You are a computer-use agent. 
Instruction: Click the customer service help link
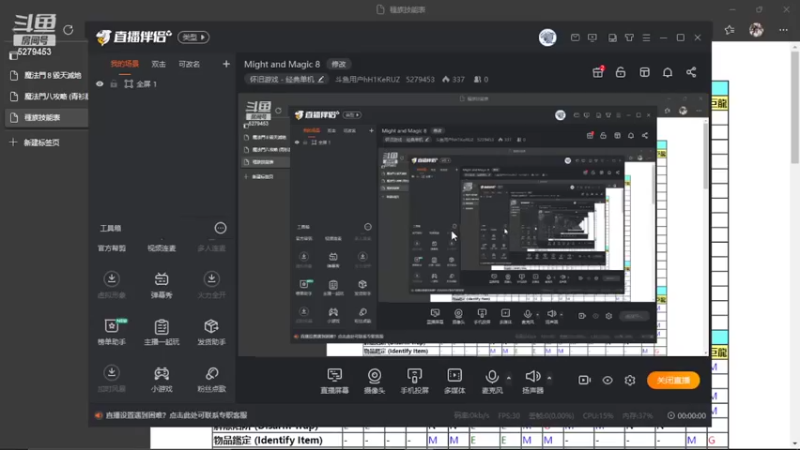pyautogui.click(x=176, y=415)
